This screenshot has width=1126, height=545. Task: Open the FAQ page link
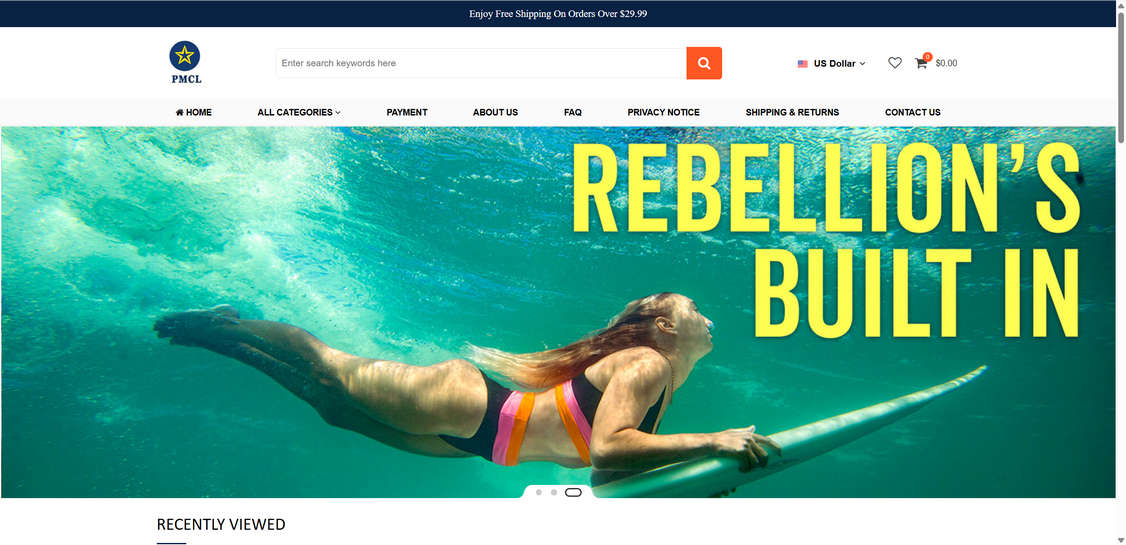(x=572, y=113)
